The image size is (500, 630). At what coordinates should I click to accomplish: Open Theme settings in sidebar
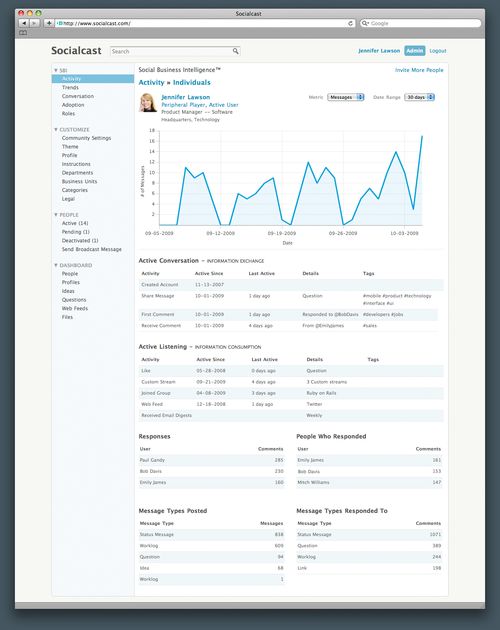click(70, 147)
